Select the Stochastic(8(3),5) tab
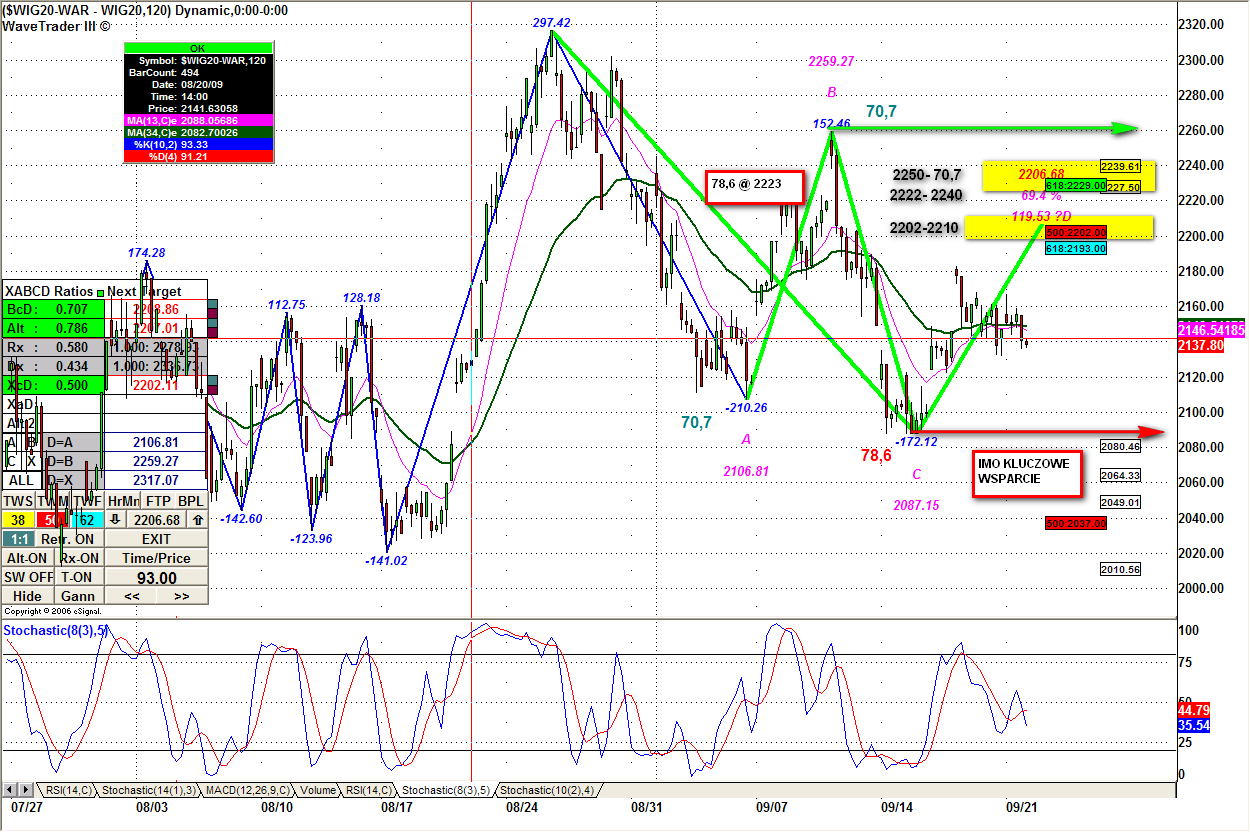Image resolution: width=1250 pixels, height=832 pixels. [x=447, y=790]
